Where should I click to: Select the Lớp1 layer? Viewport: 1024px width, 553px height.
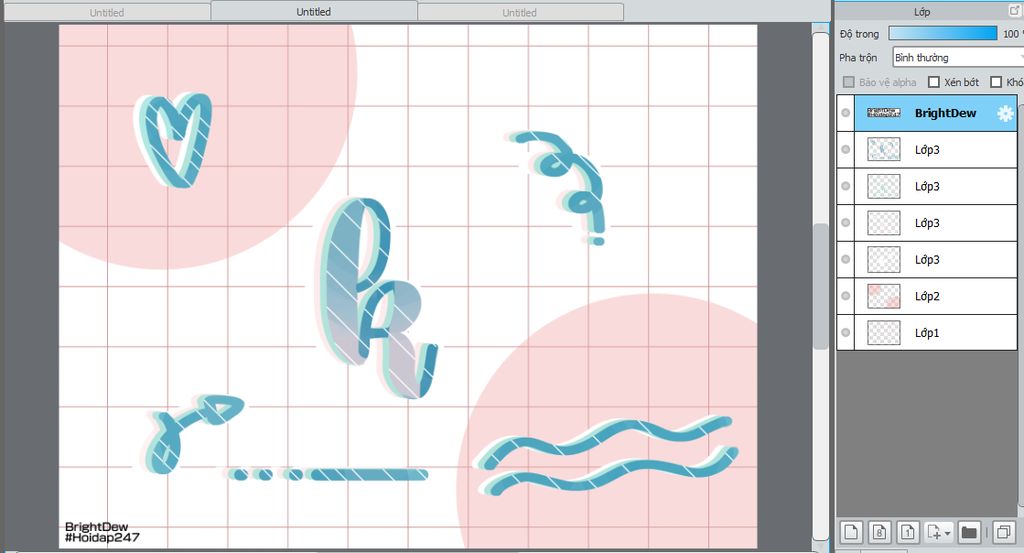935,333
